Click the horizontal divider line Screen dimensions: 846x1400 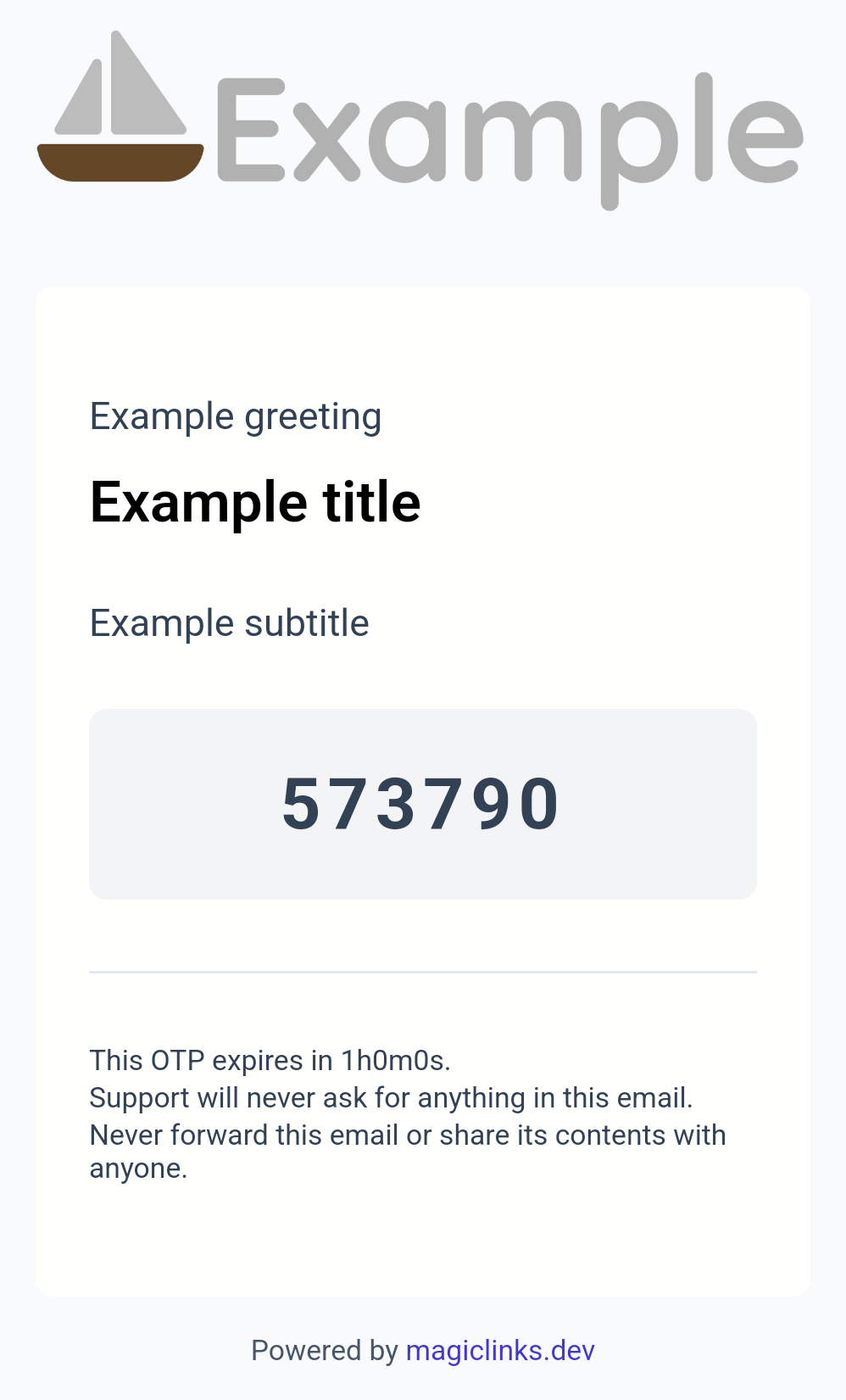423,972
